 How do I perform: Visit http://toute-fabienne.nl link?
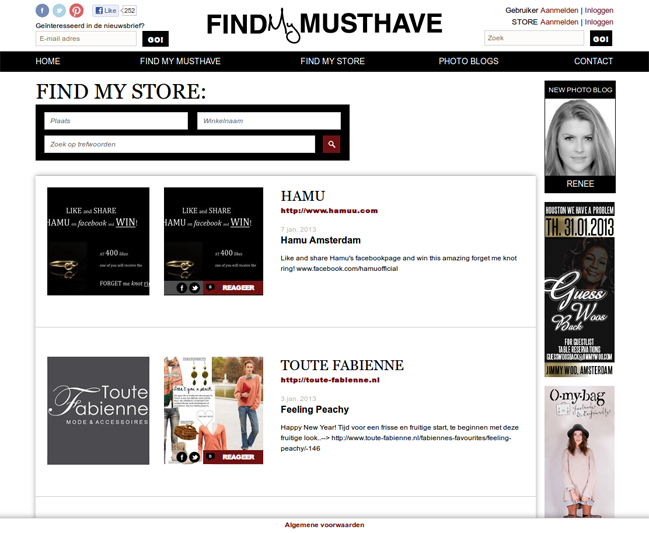(x=330, y=380)
